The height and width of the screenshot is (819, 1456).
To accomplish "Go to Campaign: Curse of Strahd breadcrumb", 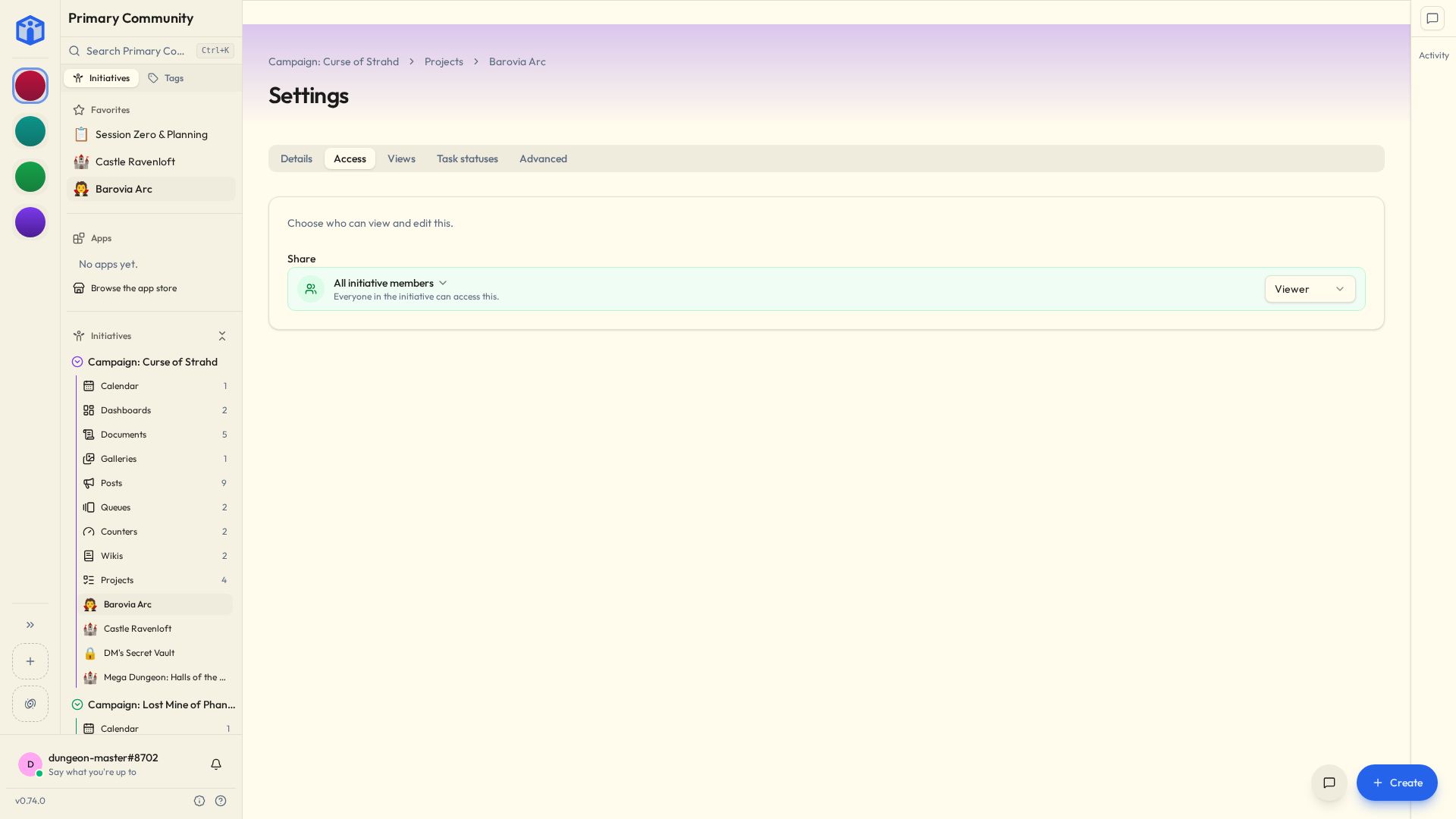I will pyautogui.click(x=334, y=61).
